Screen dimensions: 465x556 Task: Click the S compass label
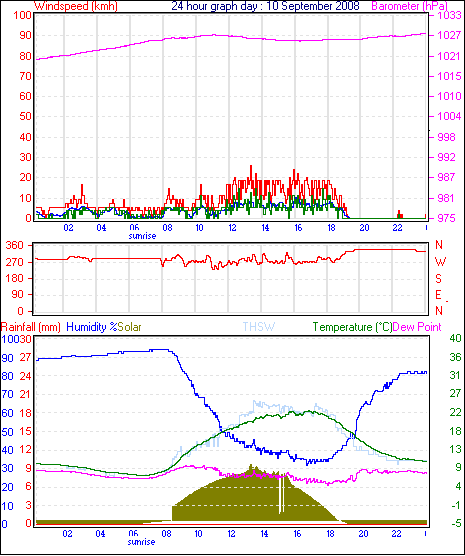pos(439,279)
